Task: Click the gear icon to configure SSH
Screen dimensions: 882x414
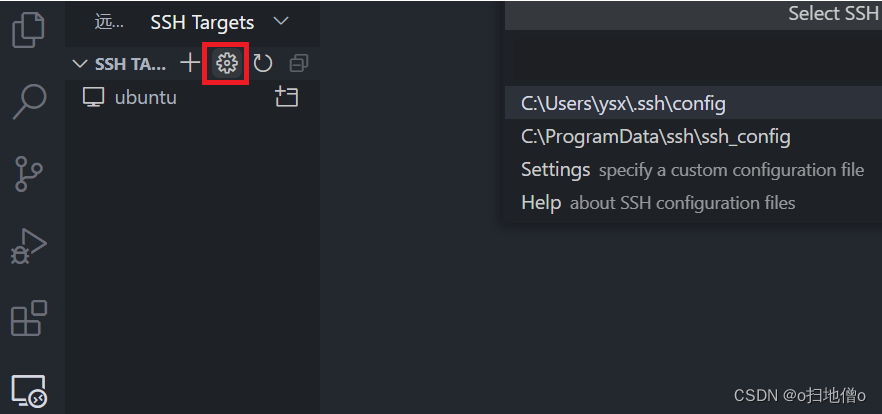Action: 226,64
